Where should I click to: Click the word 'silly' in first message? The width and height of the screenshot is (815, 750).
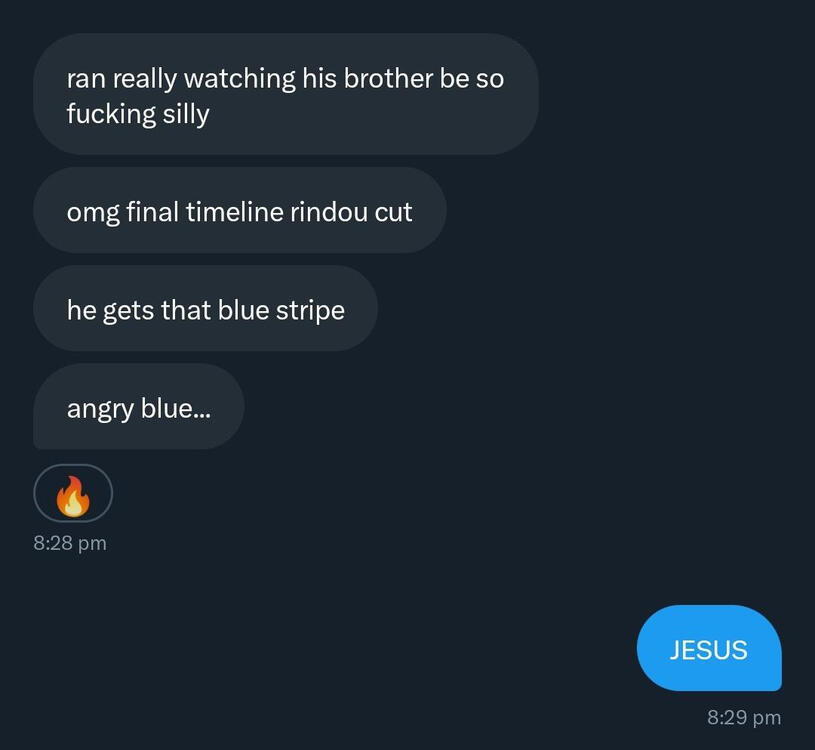pyautogui.click(x=186, y=114)
